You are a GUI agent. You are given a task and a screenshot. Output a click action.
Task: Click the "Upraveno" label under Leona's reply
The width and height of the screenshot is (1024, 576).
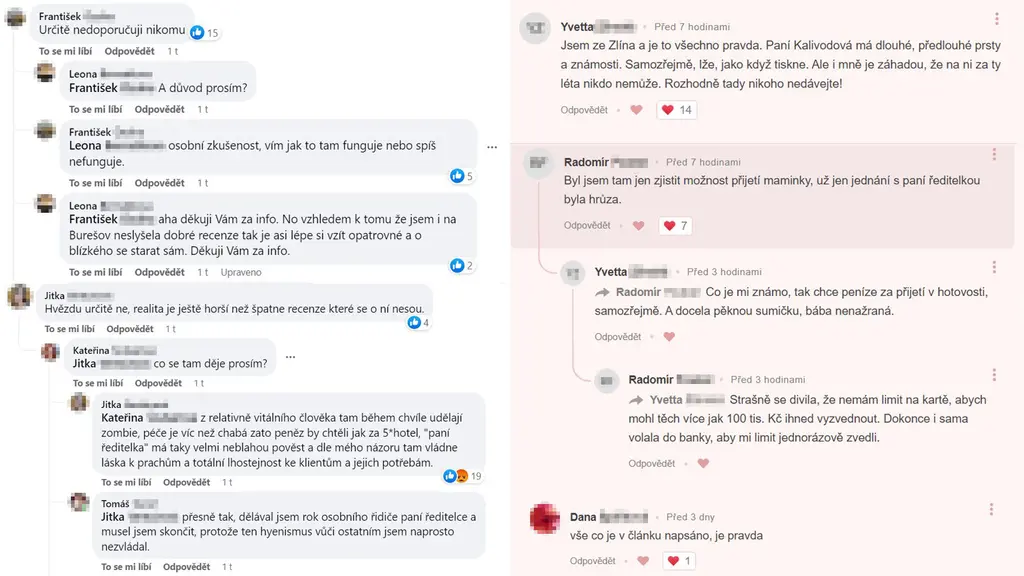coord(241,272)
